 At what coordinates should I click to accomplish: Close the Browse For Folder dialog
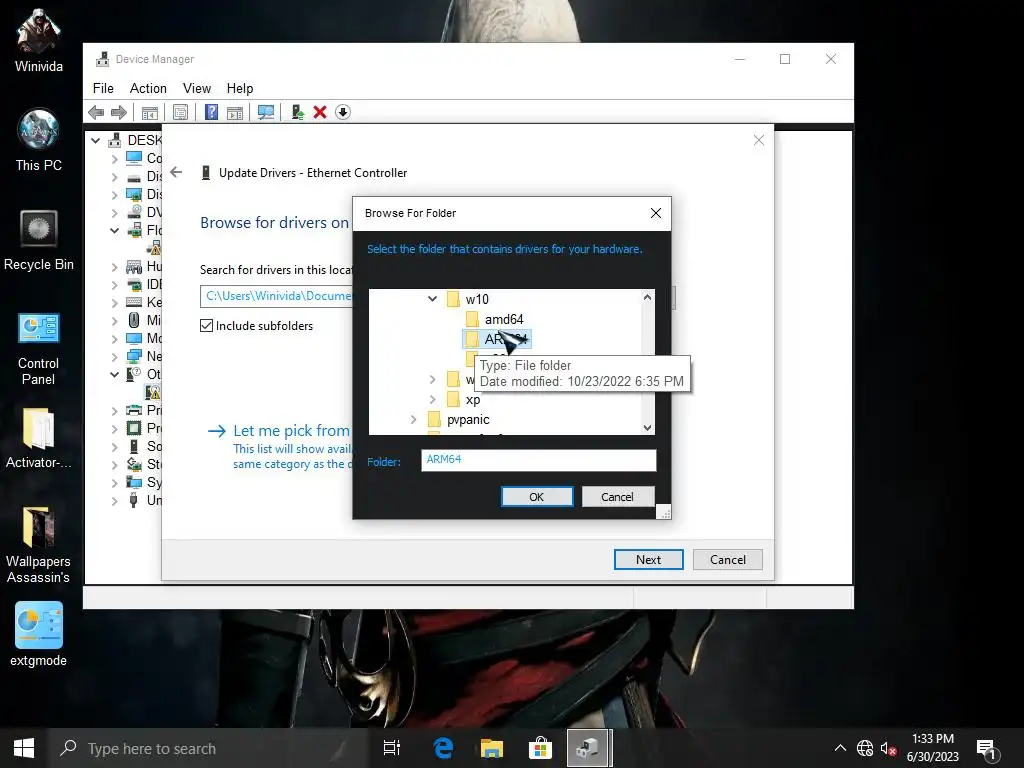click(x=656, y=213)
